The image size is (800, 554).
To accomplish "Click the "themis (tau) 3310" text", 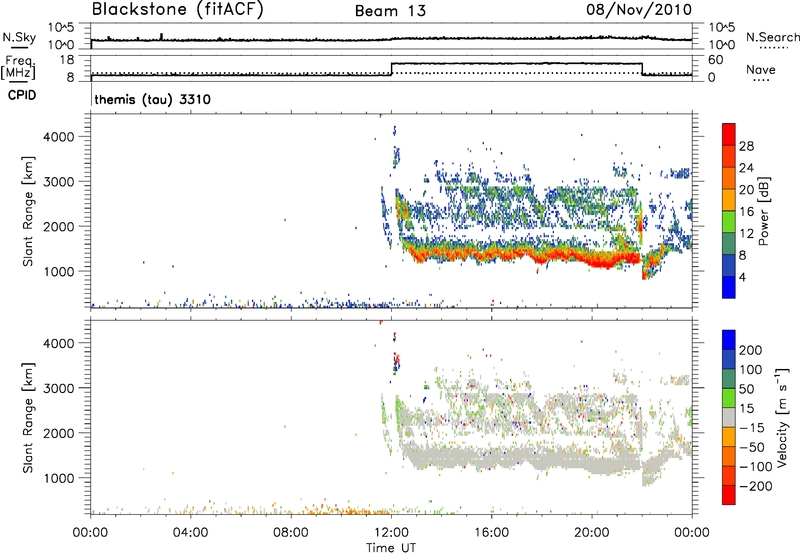I will coord(153,99).
